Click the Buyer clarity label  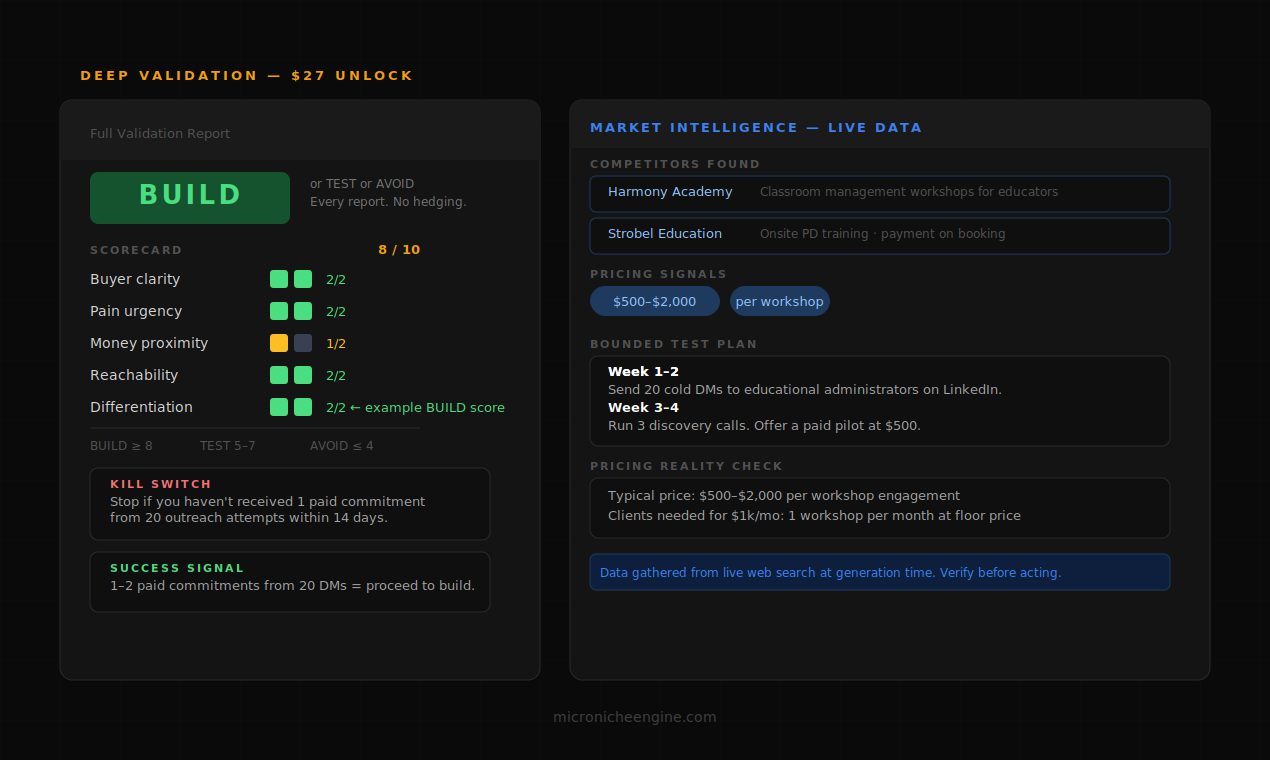click(x=135, y=279)
